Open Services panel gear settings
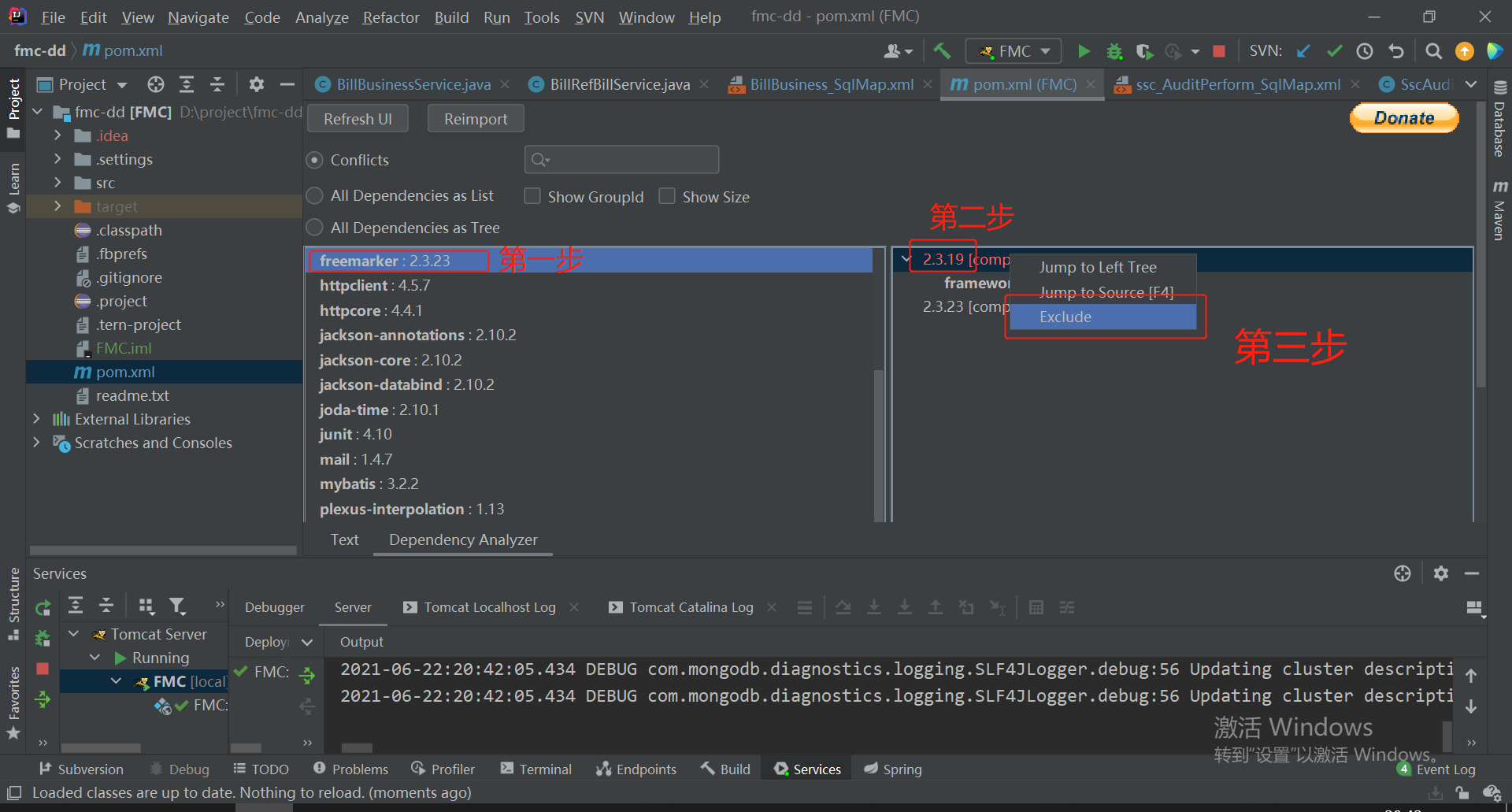 click(1441, 573)
